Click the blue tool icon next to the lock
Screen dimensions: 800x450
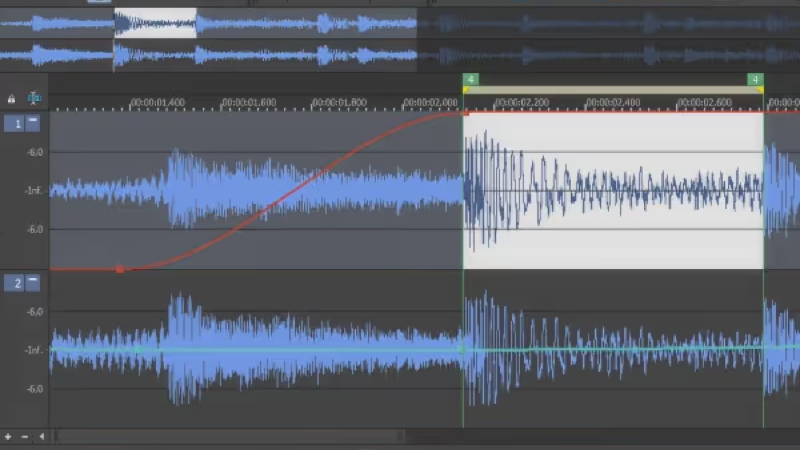(x=34, y=98)
